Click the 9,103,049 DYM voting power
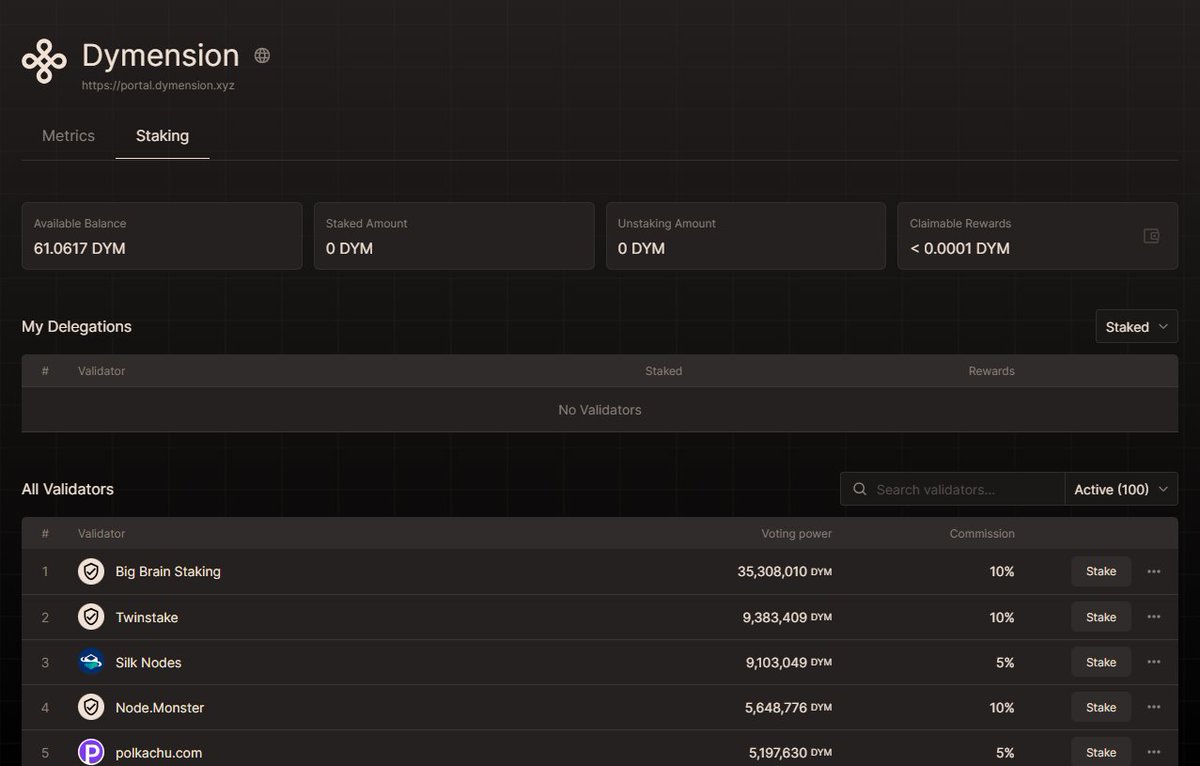 point(787,662)
